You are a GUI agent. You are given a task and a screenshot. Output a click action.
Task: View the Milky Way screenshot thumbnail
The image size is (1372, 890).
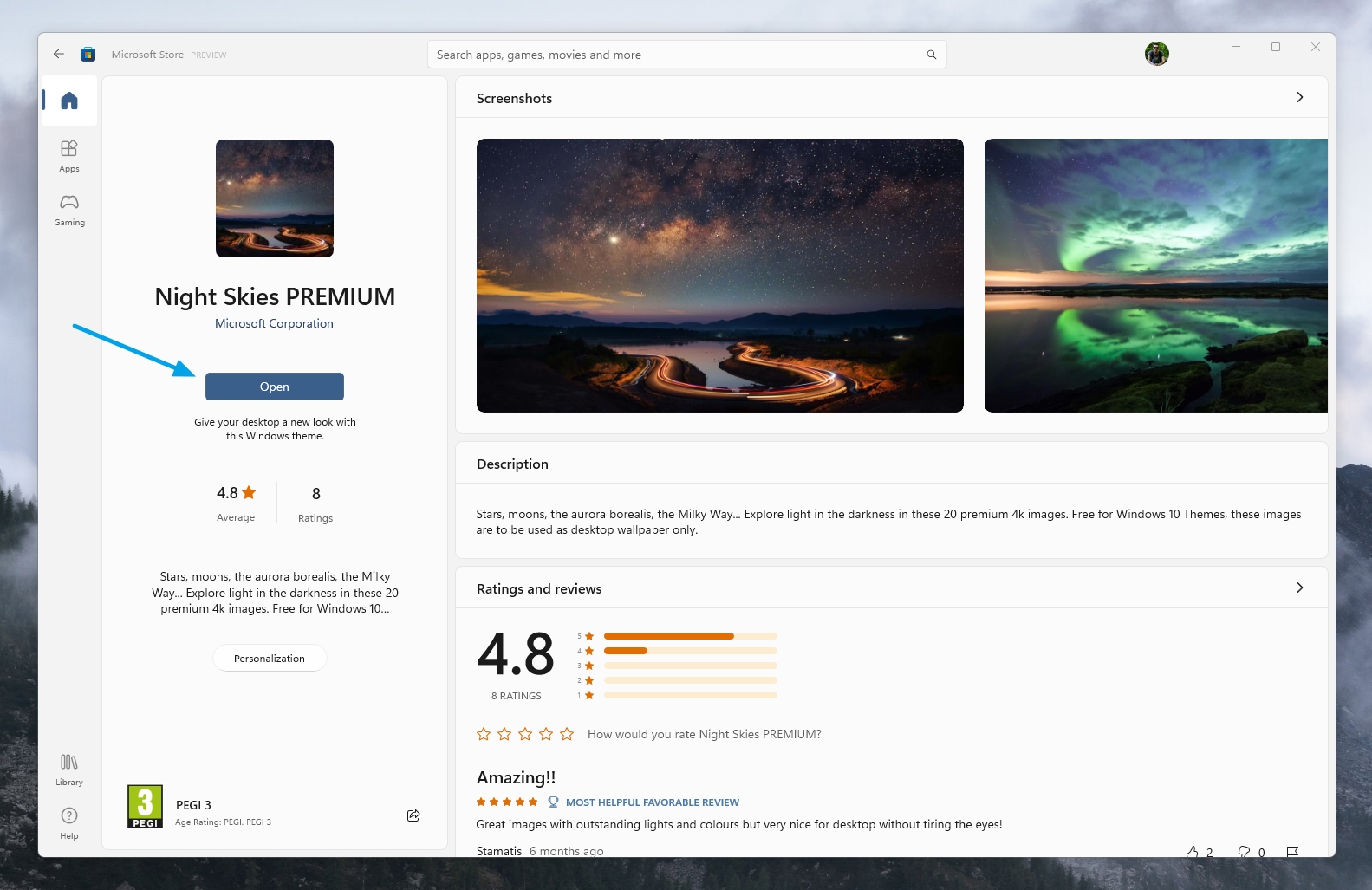[x=720, y=276]
